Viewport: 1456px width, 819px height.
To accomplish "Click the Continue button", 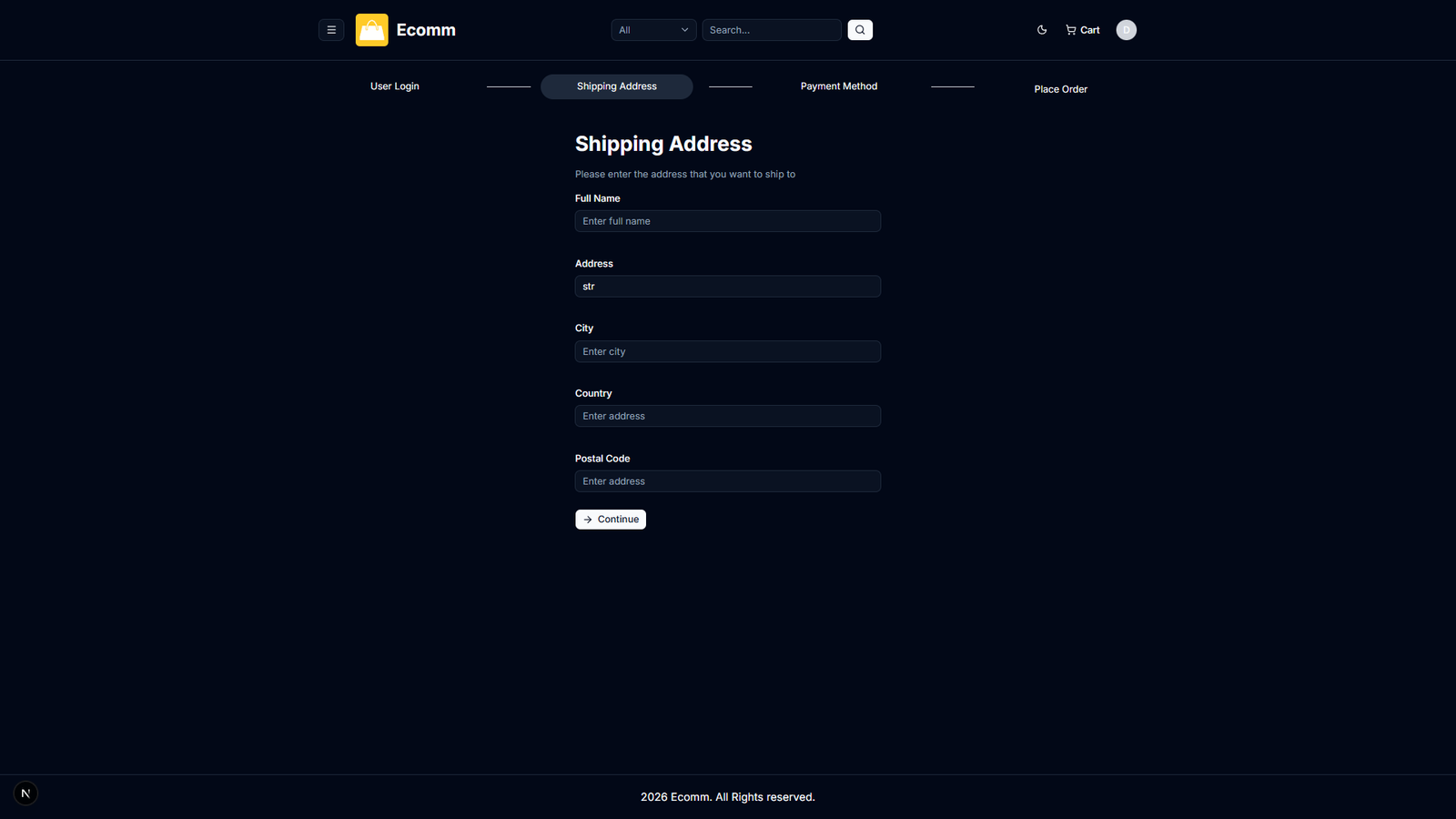I will (x=611, y=520).
